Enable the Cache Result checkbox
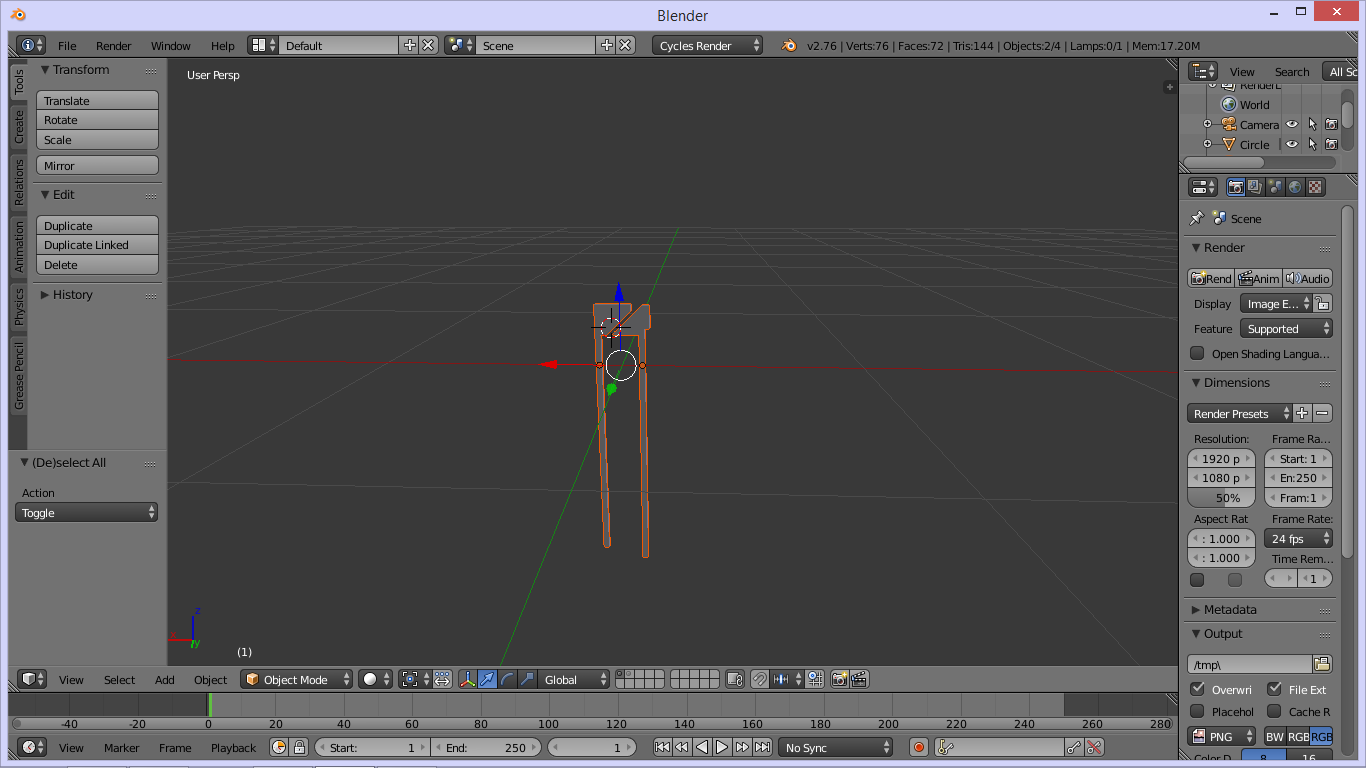The image size is (1366, 768). [x=1274, y=711]
